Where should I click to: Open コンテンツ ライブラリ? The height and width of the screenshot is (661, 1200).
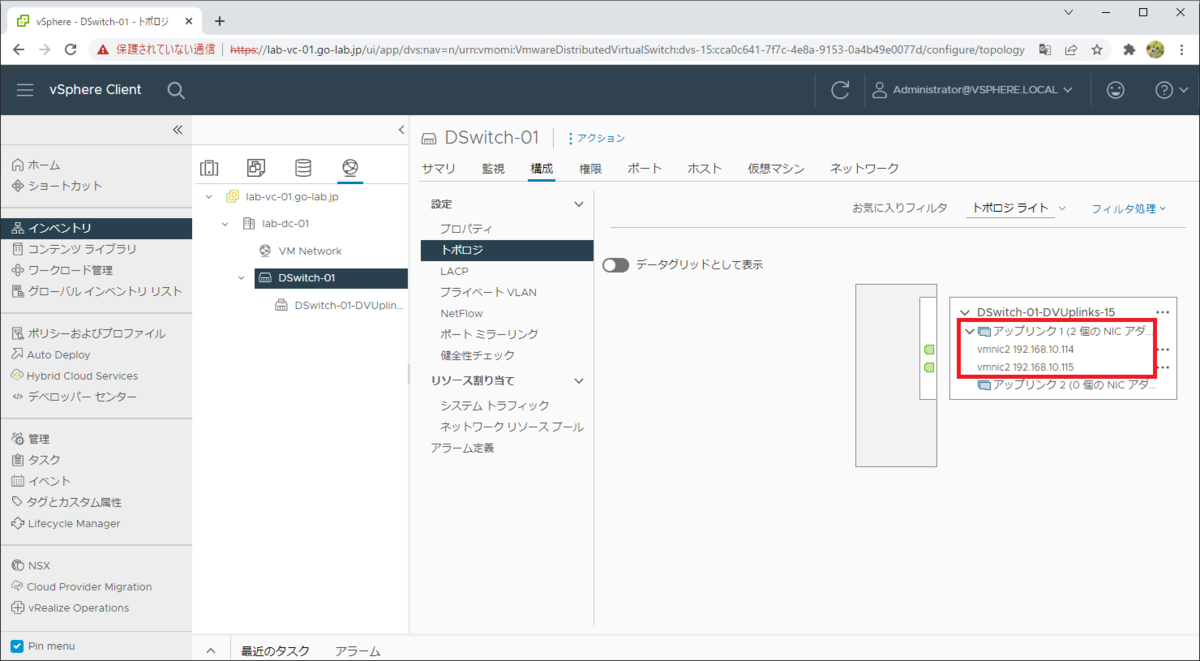tap(74, 249)
